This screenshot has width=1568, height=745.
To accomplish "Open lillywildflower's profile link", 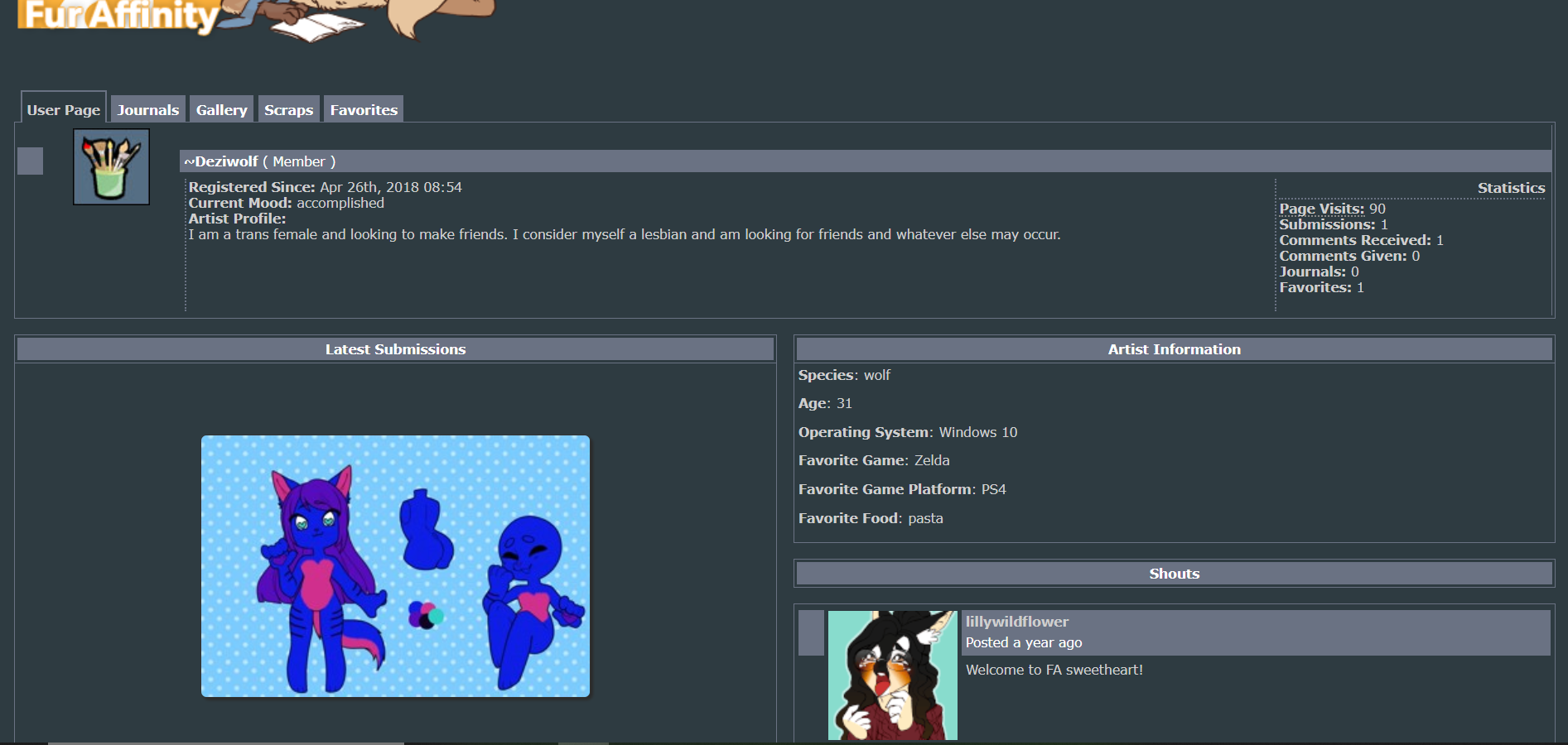I will tap(1017, 622).
